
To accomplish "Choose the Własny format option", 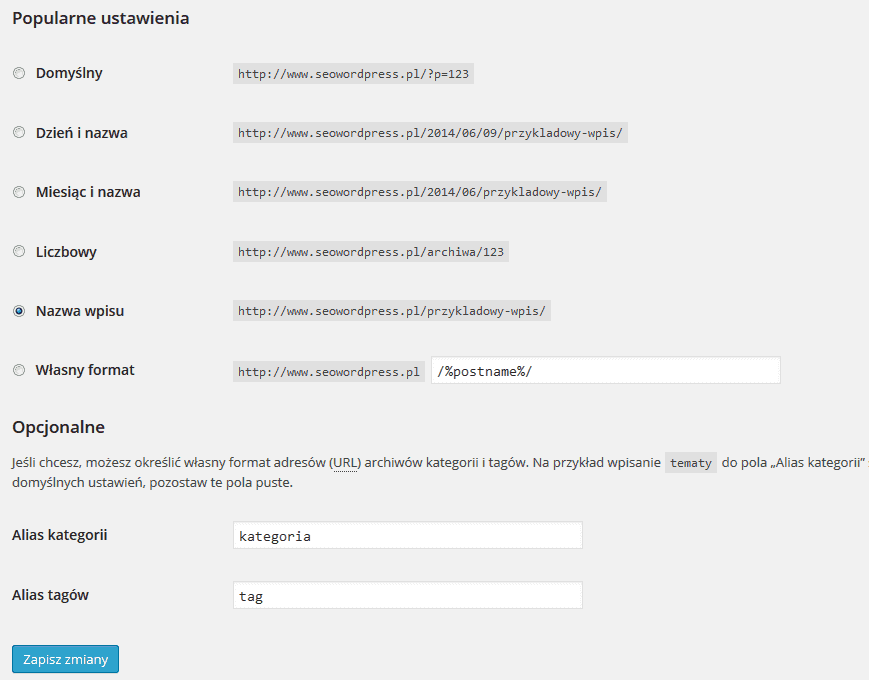I will [x=19, y=370].
